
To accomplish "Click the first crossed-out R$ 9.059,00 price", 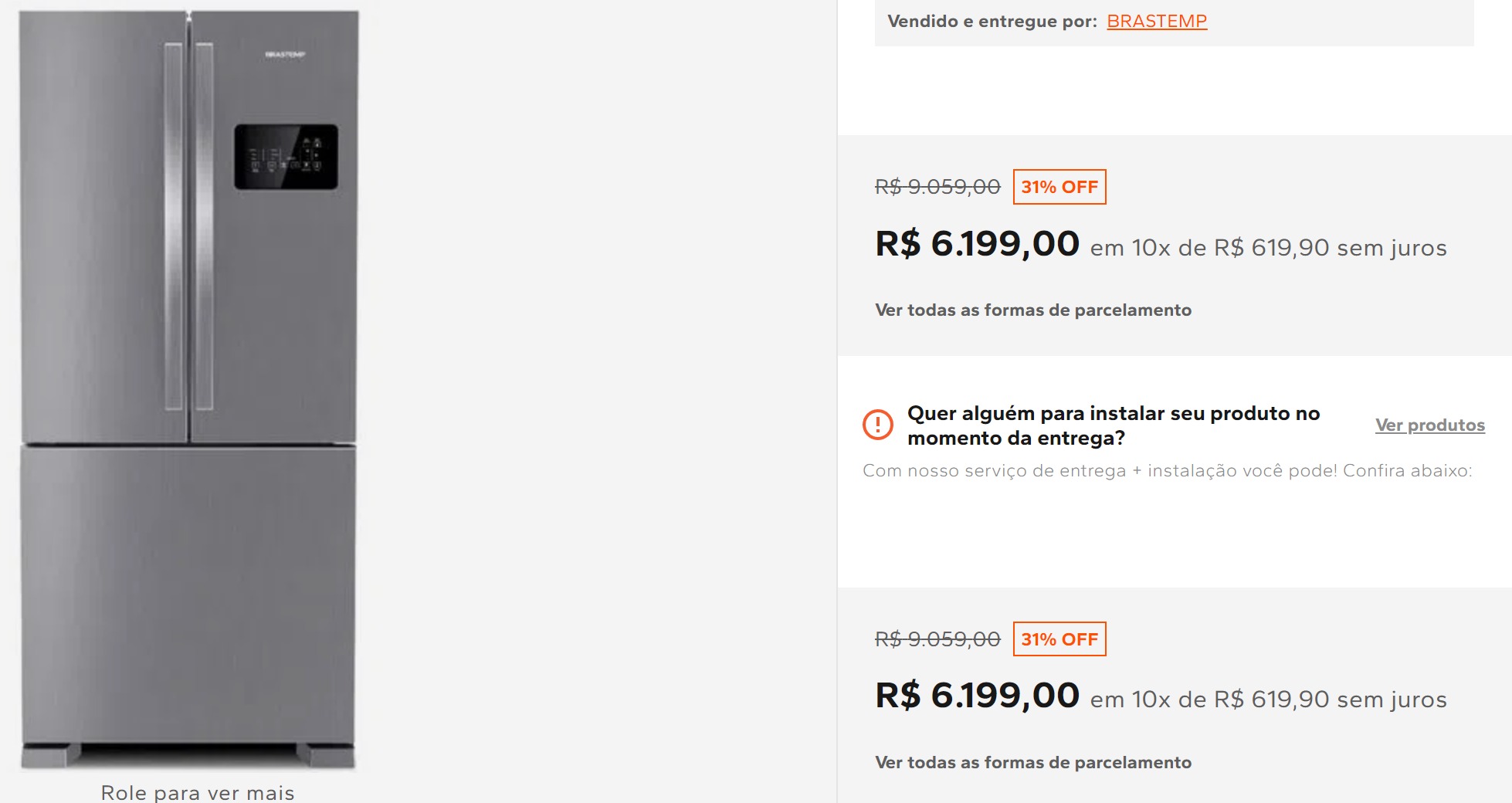I will coord(937,187).
